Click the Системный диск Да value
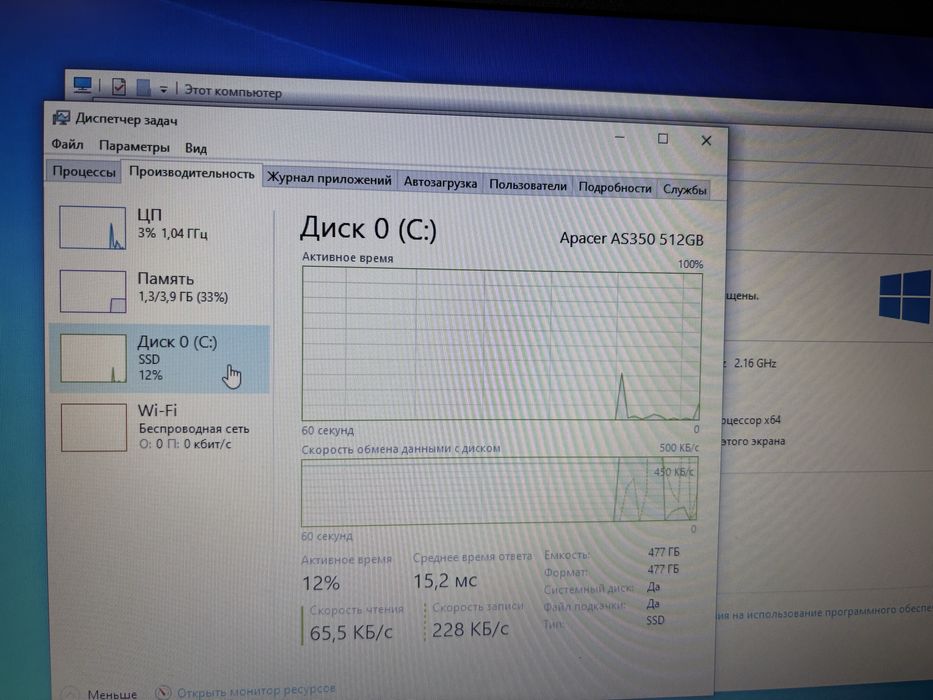This screenshot has width=933, height=700. [653, 586]
